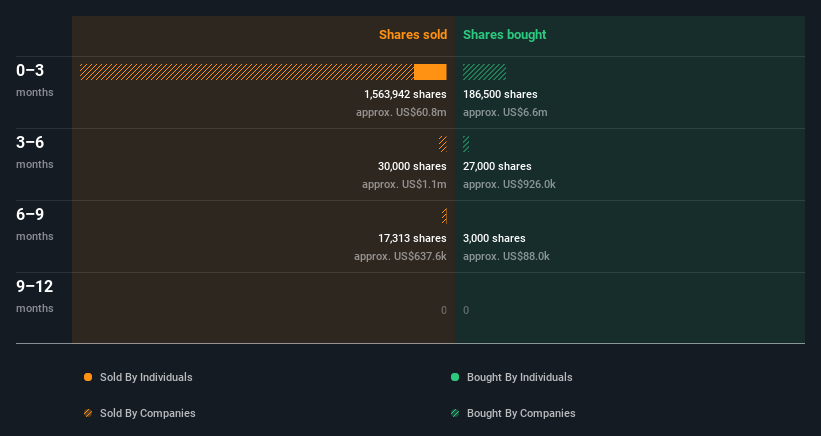Click the '0–3' months row label

click(x=30, y=70)
